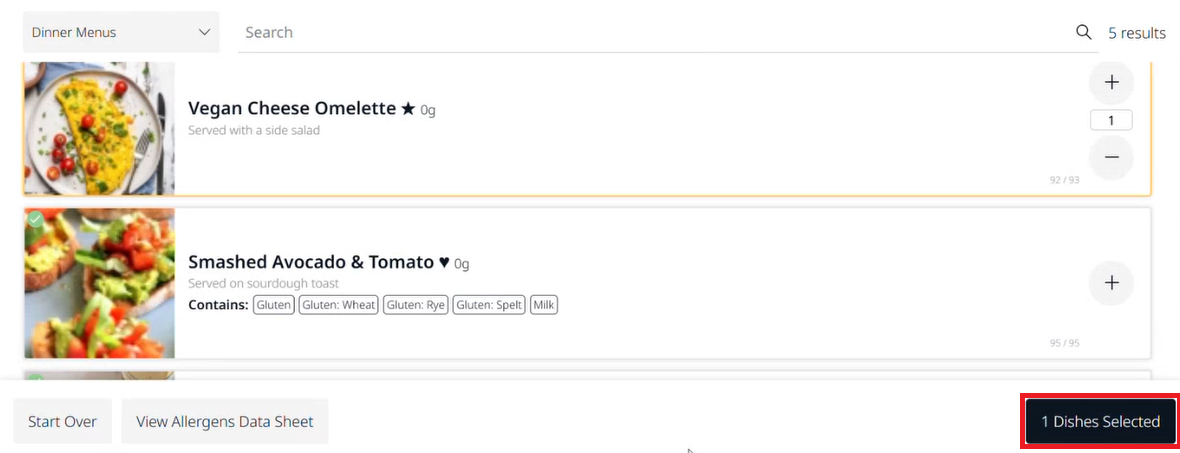Click the 5 results count label
Screen dimensions: 1180x453
click(x=1137, y=33)
